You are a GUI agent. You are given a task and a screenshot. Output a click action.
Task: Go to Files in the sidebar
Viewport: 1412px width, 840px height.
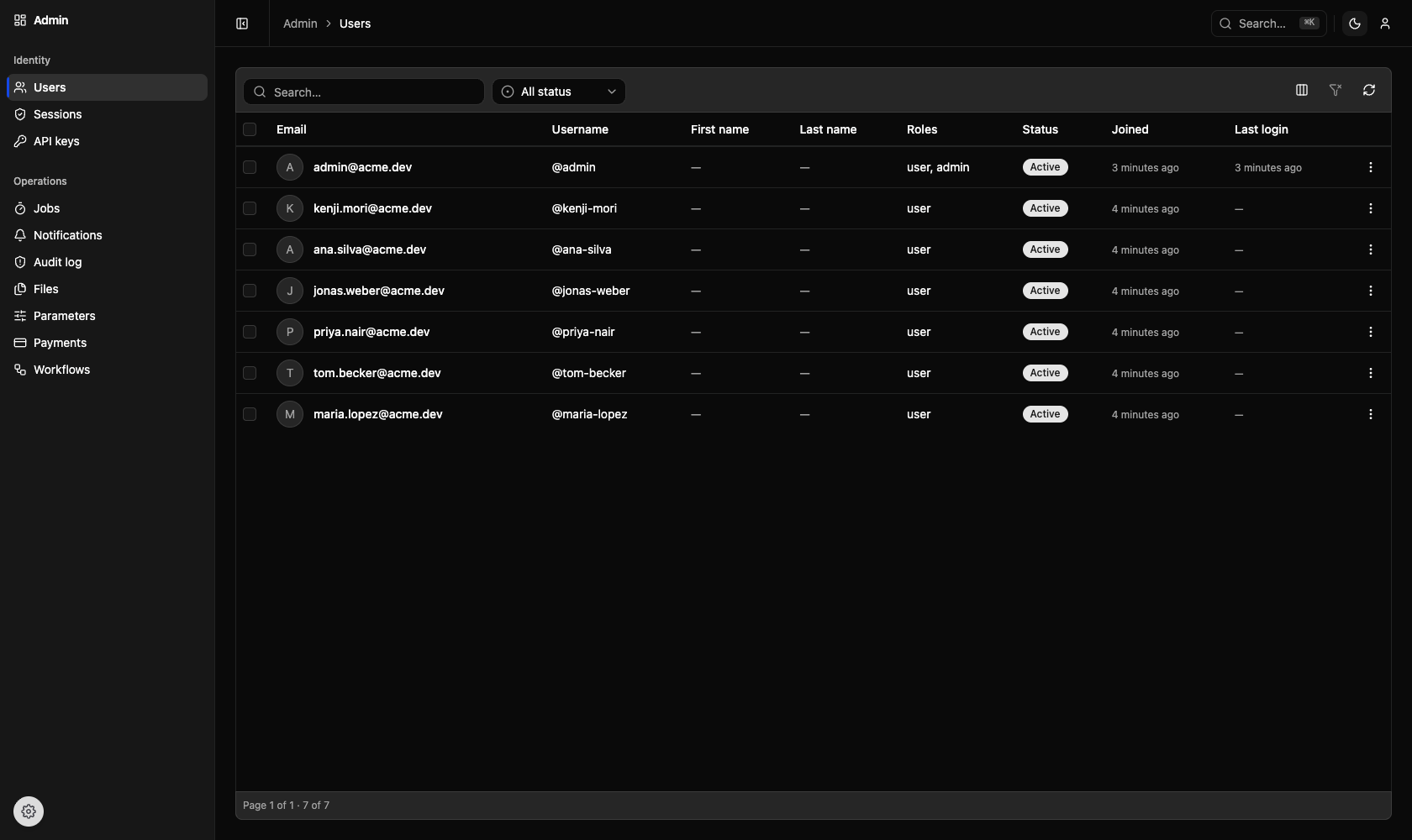pos(107,289)
